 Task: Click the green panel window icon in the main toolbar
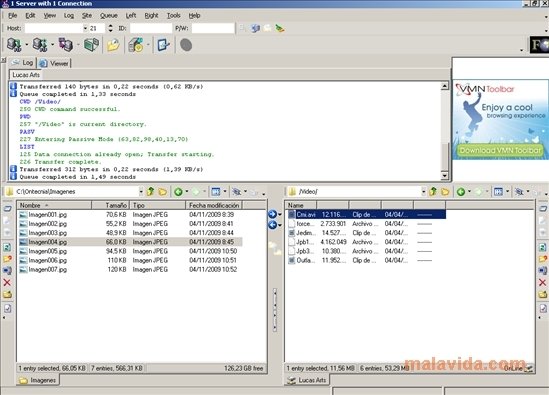click(91, 45)
